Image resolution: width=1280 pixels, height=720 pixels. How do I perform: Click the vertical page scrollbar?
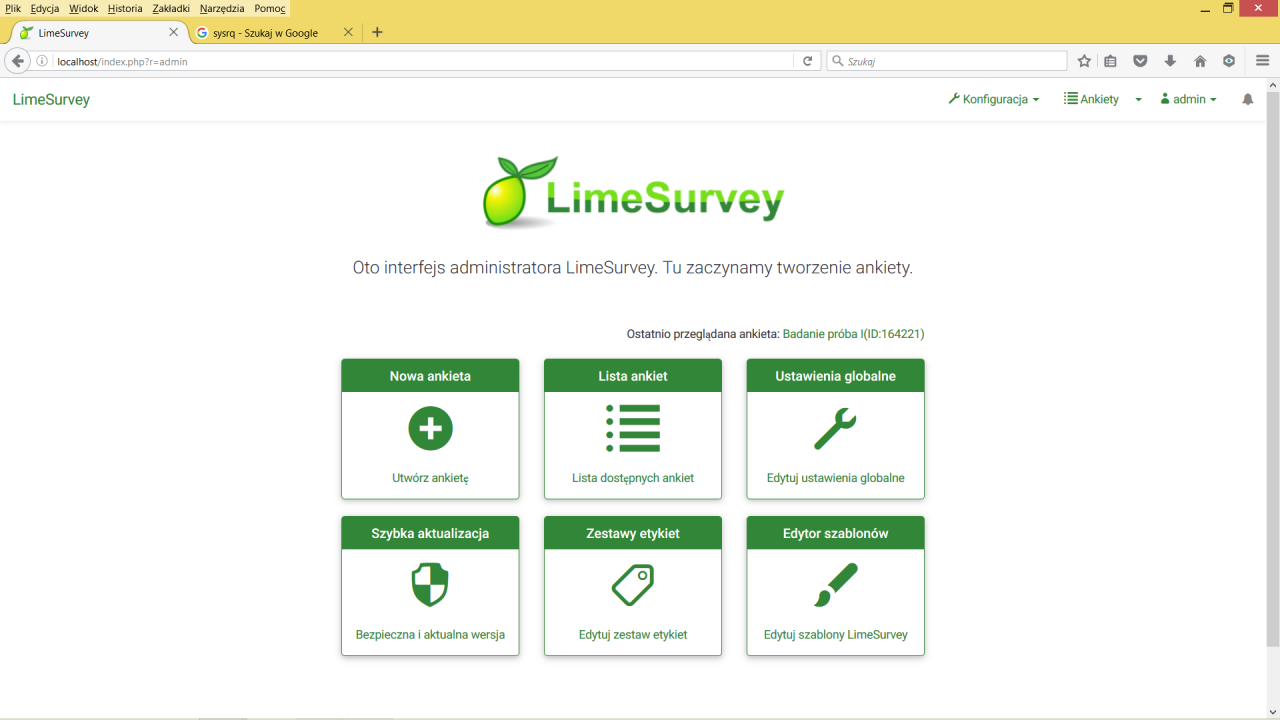point(1273,368)
